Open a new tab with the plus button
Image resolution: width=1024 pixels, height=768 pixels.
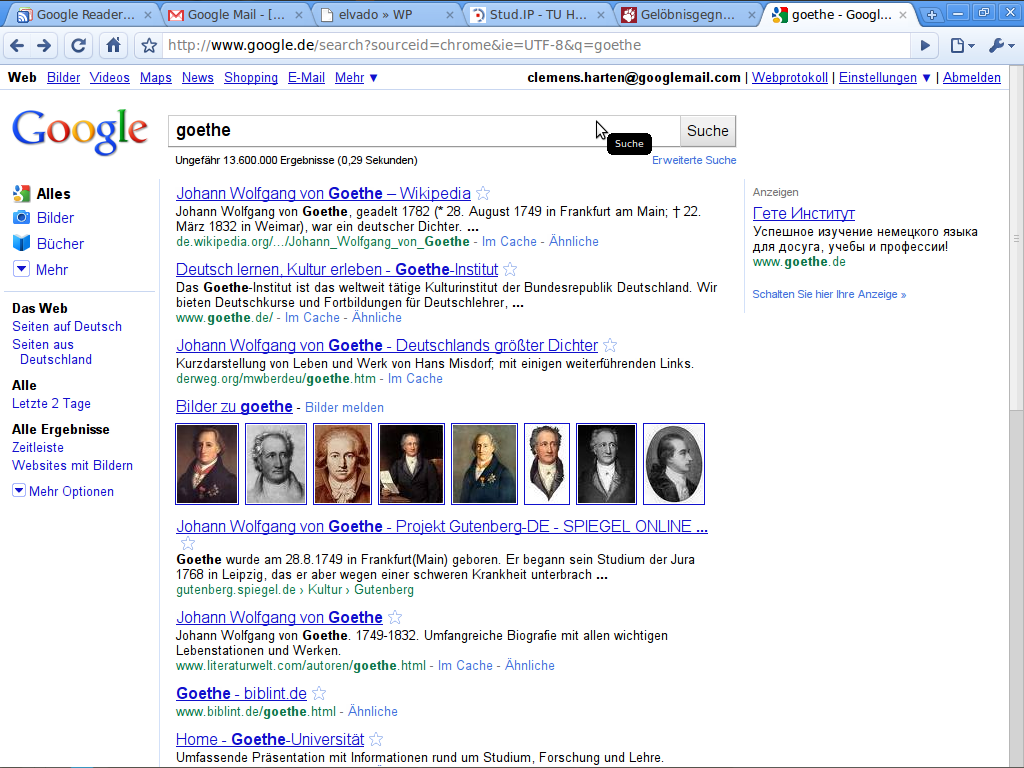click(x=932, y=14)
